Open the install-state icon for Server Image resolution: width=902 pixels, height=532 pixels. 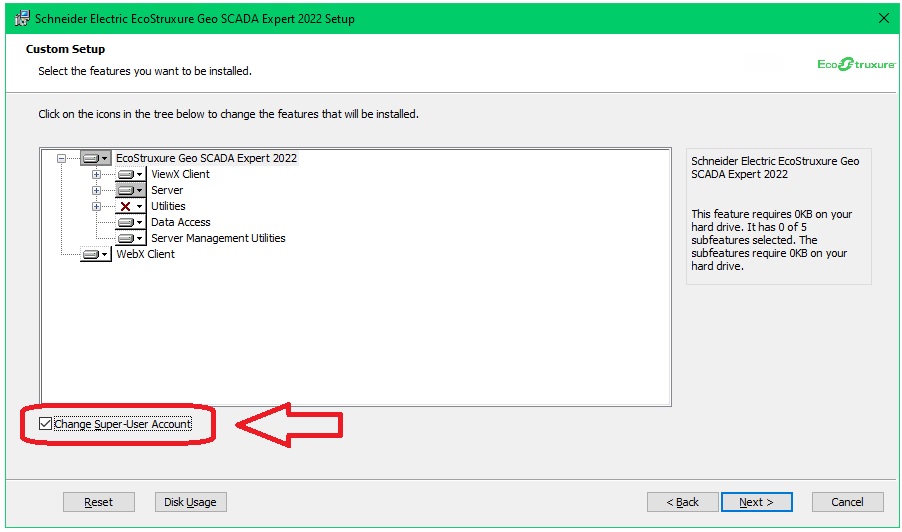pyautogui.click(x=131, y=190)
